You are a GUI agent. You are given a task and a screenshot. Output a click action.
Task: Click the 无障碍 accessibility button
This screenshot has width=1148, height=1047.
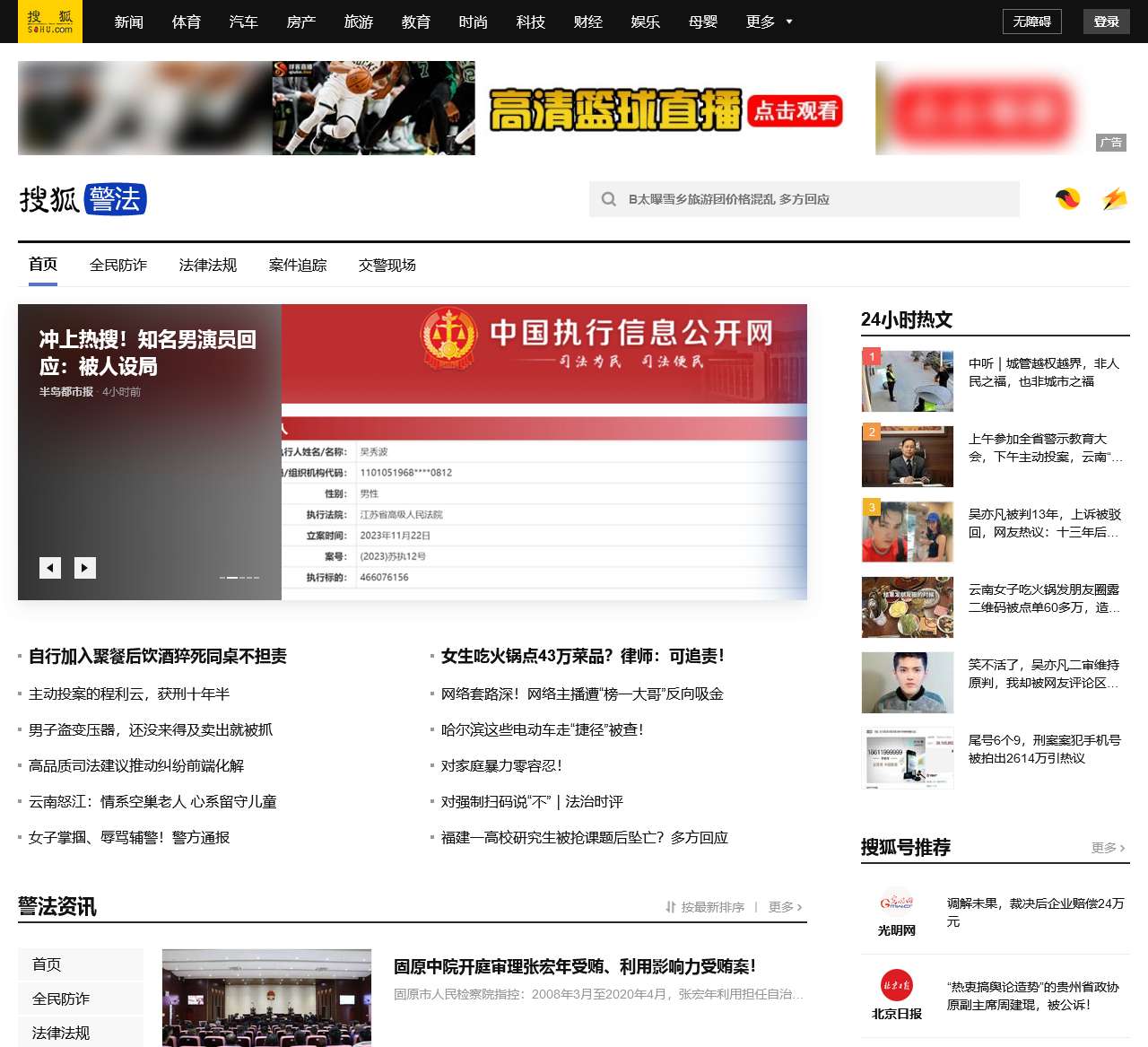[x=1031, y=22]
